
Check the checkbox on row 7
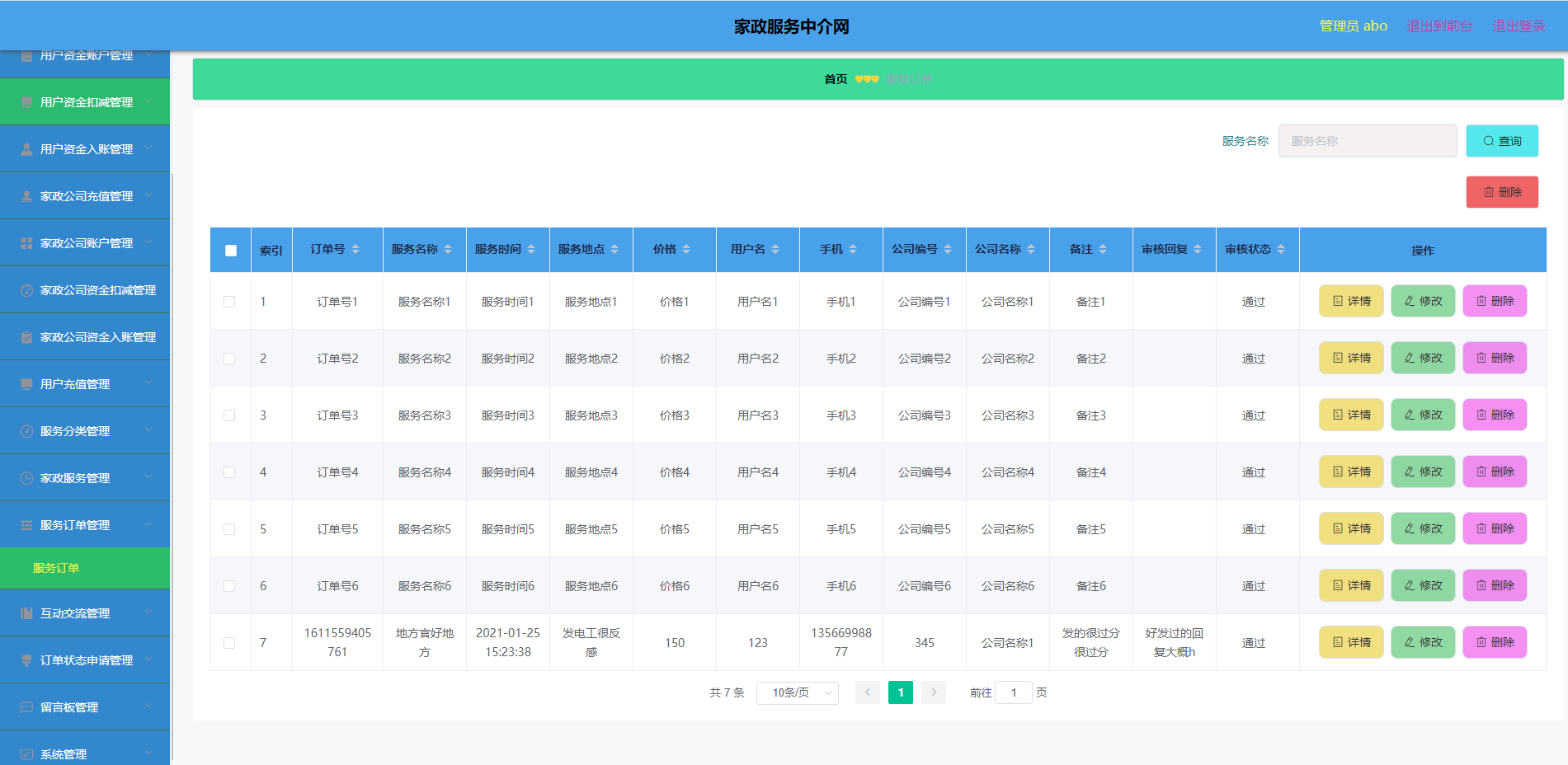click(x=230, y=642)
